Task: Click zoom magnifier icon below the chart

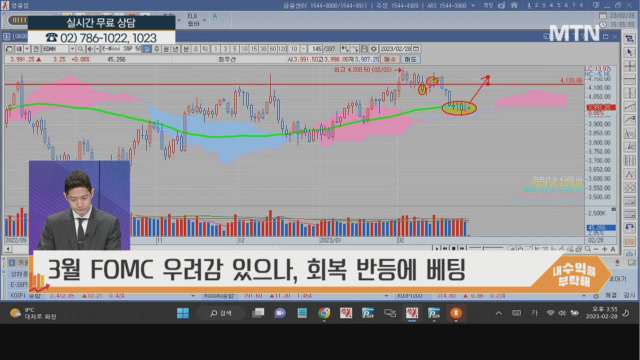Action: (588, 249)
